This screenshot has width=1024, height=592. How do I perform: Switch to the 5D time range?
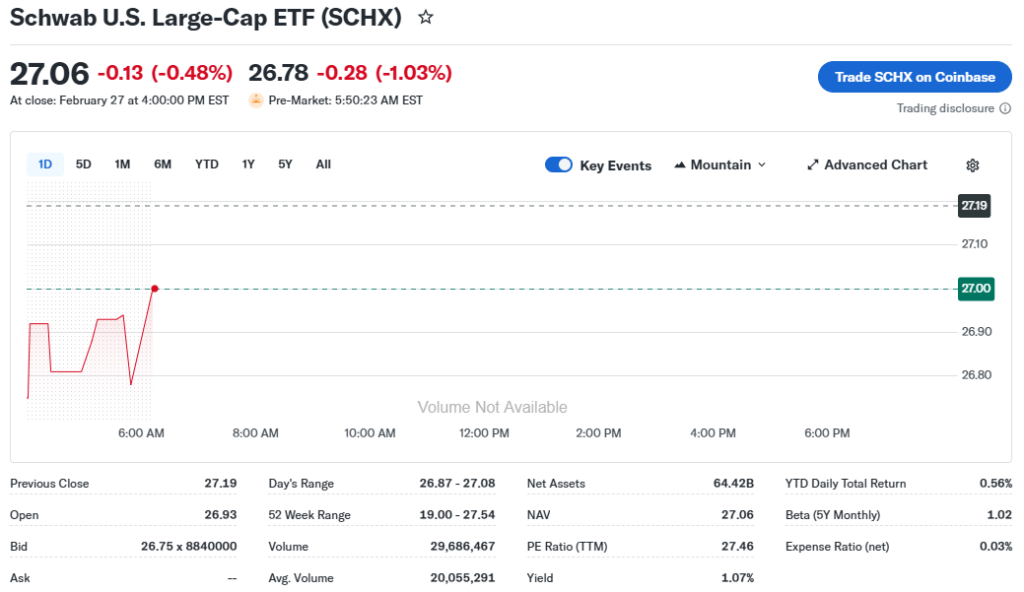click(x=84, y=164)
